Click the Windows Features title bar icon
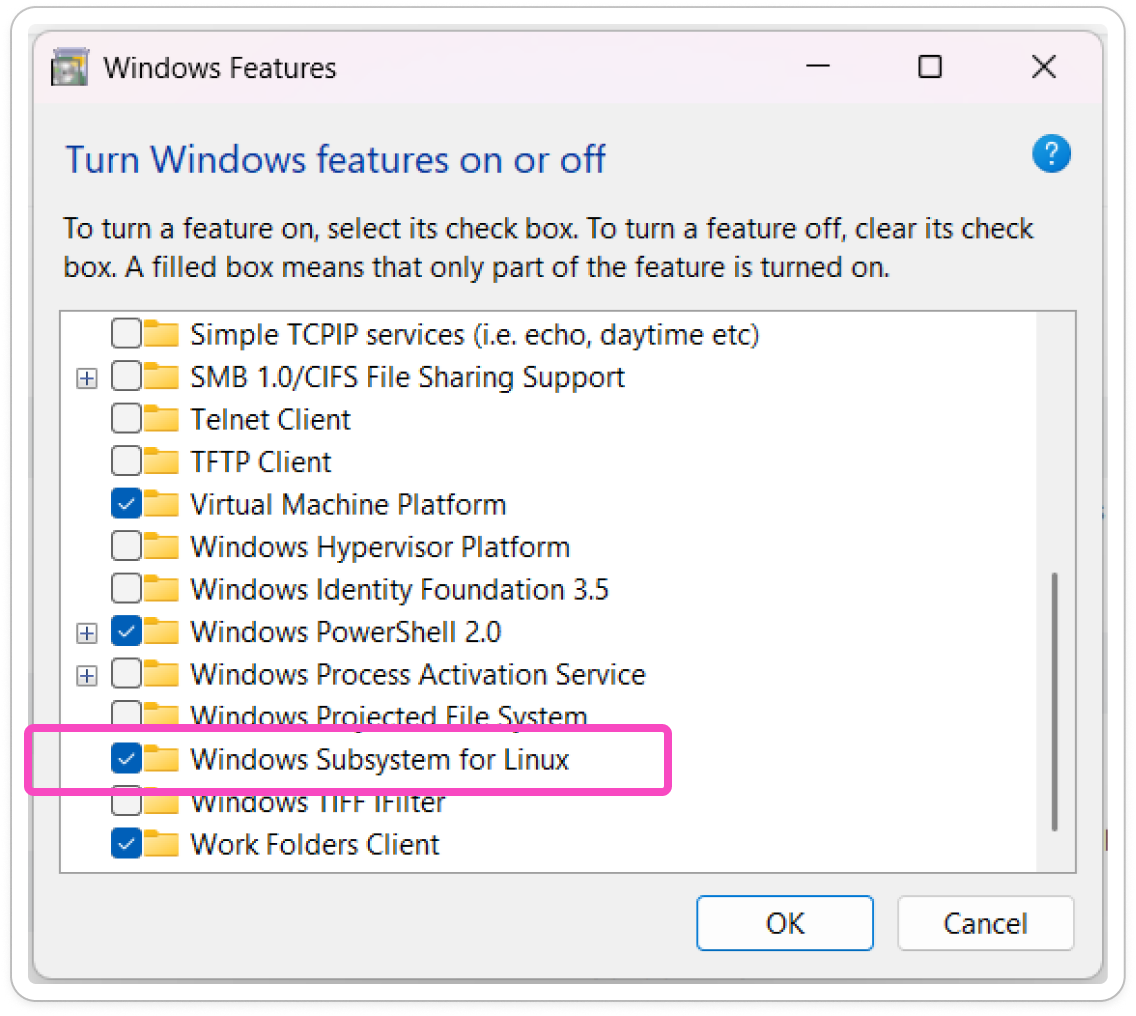 pos(69,68)
